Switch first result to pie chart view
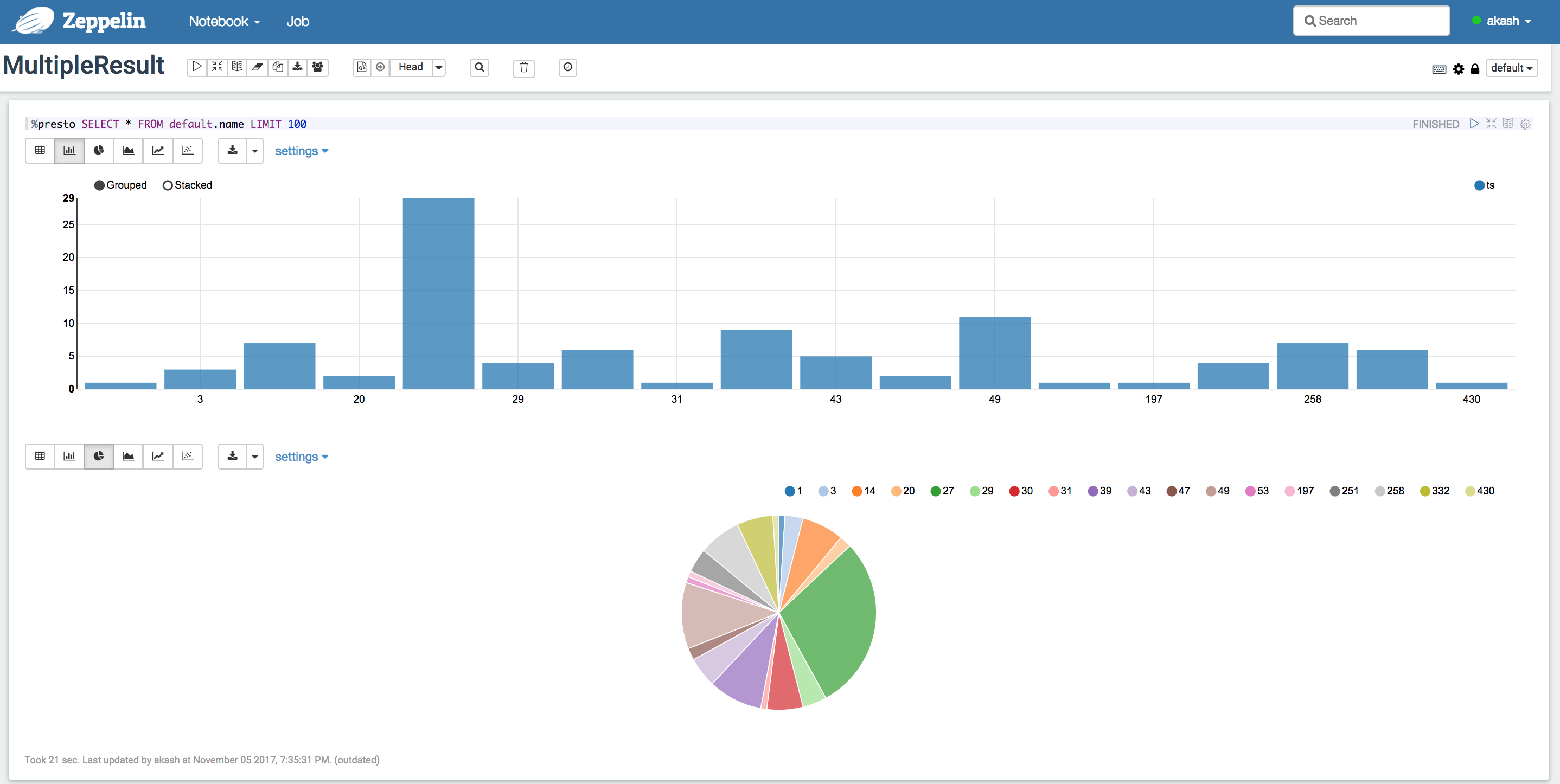Viewport: 1560px width, 784px height. (99, 151)
